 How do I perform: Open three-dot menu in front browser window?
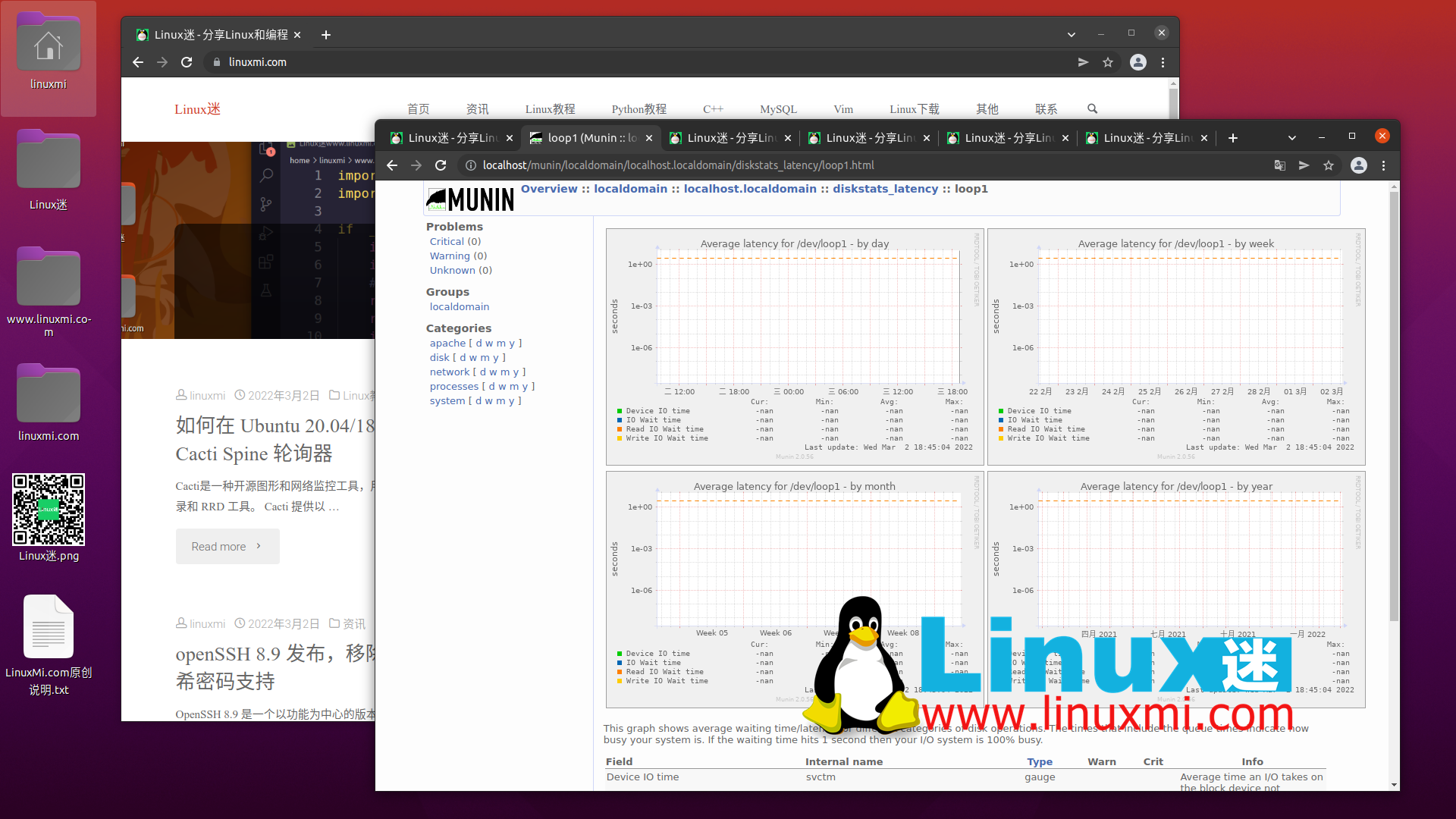(1383, 165)
